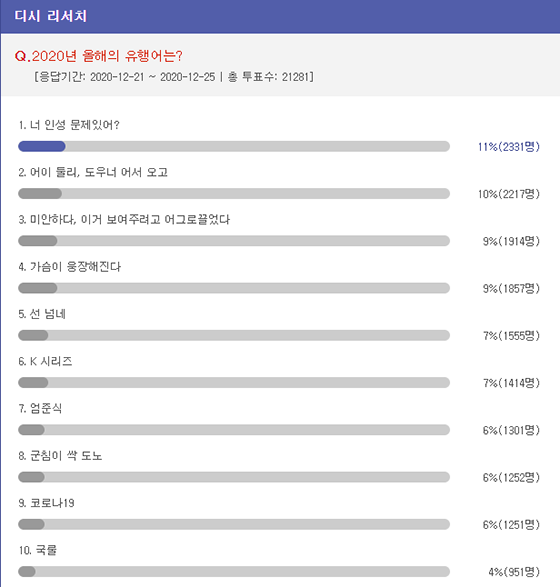Click the 11%(2331명) result text
This screenshot has height=587, width=560.
pyautogui.click(x=509, y=147)
